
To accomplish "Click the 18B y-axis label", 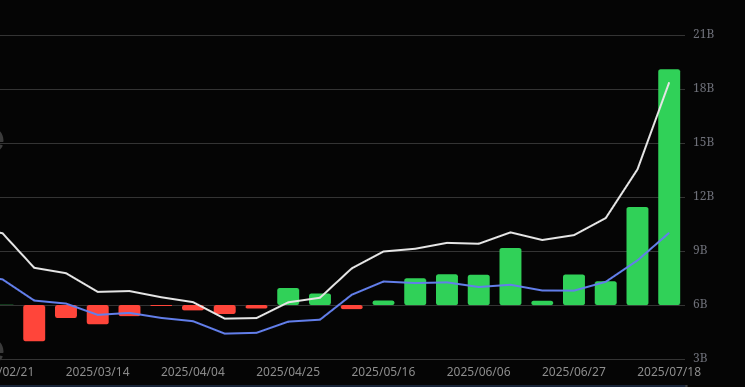I will click(x=704, y=88).
